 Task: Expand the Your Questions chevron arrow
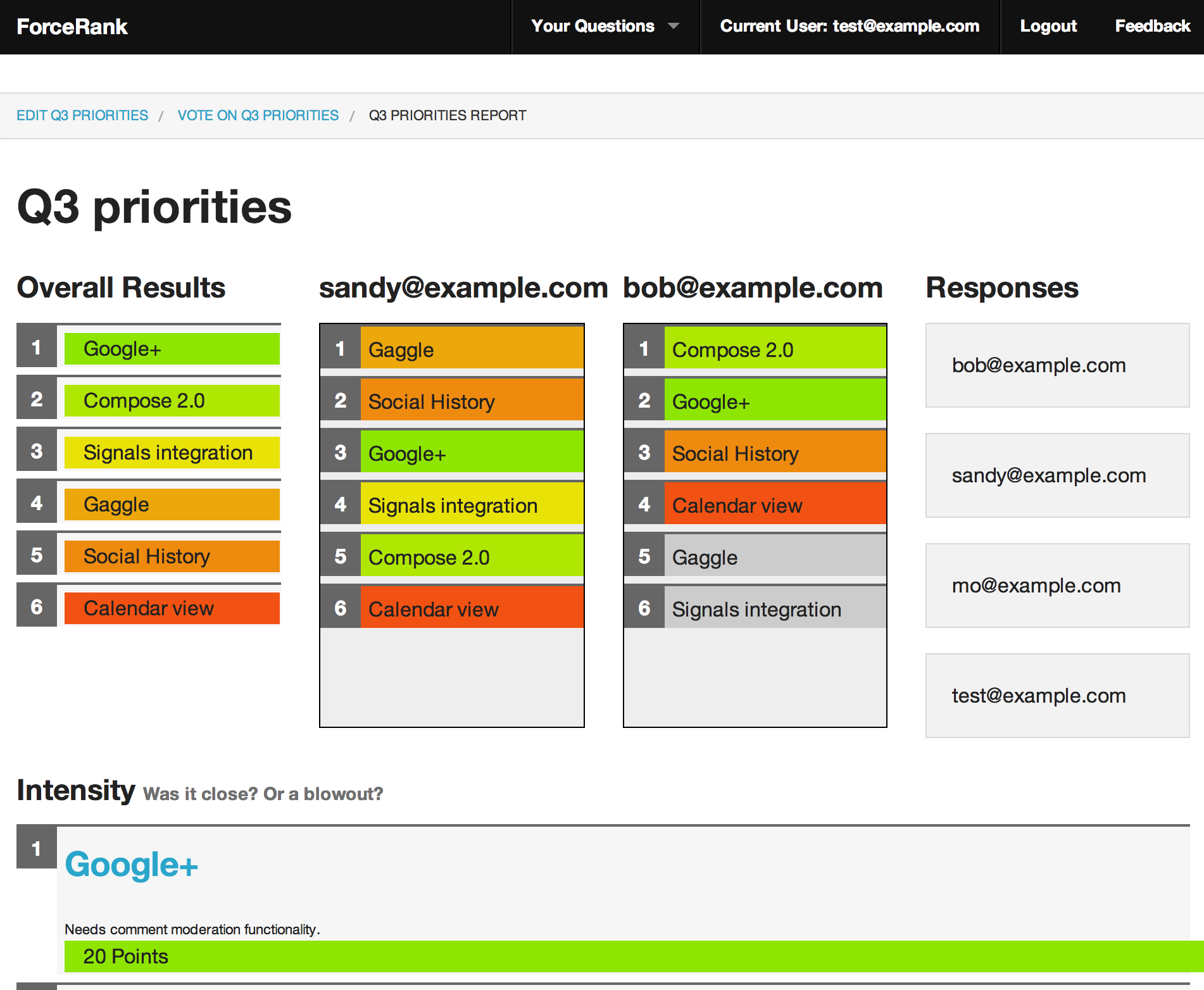click(x=674, y=27)
